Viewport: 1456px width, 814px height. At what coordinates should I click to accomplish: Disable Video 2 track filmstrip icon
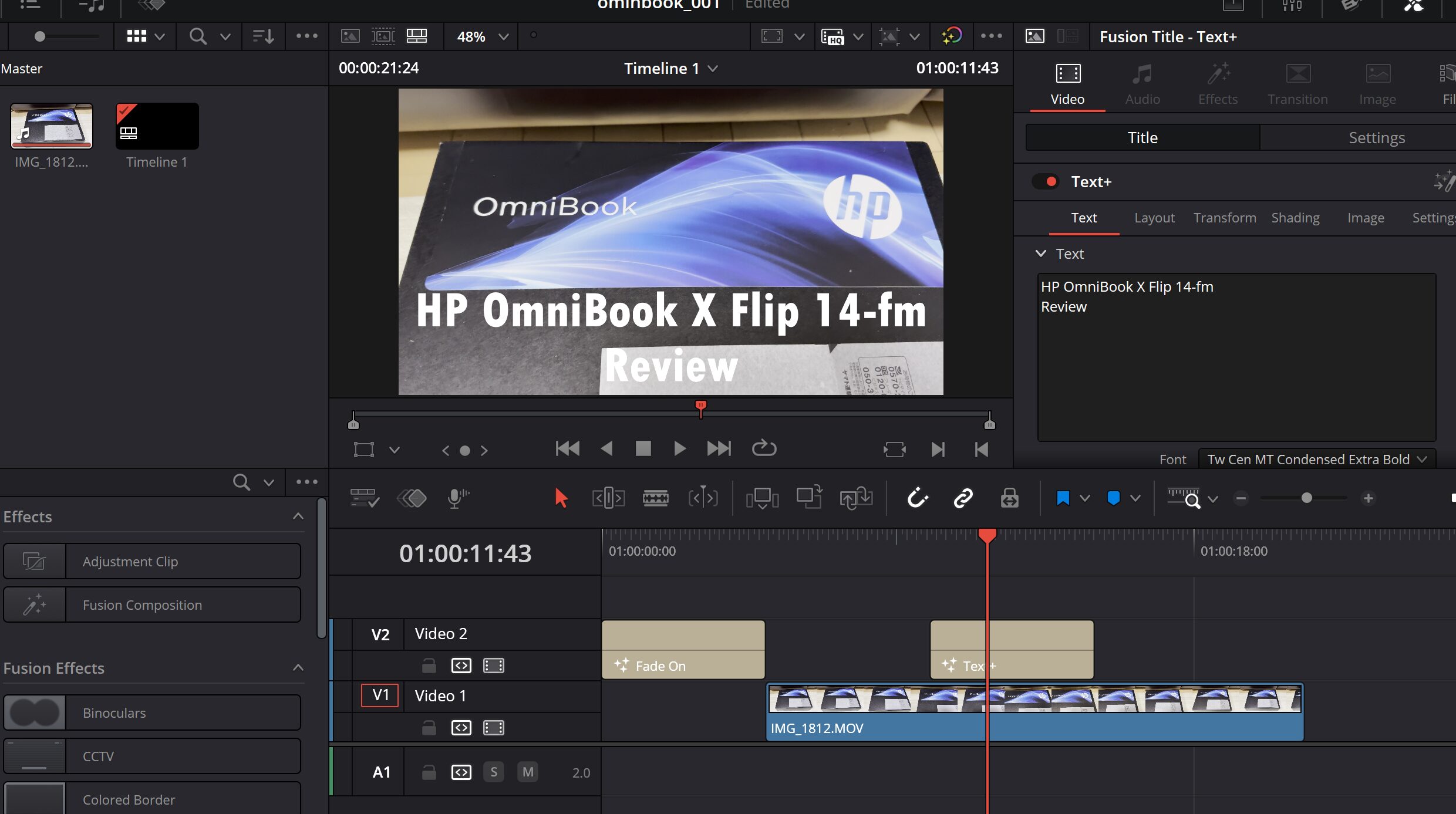coord(493,666)
